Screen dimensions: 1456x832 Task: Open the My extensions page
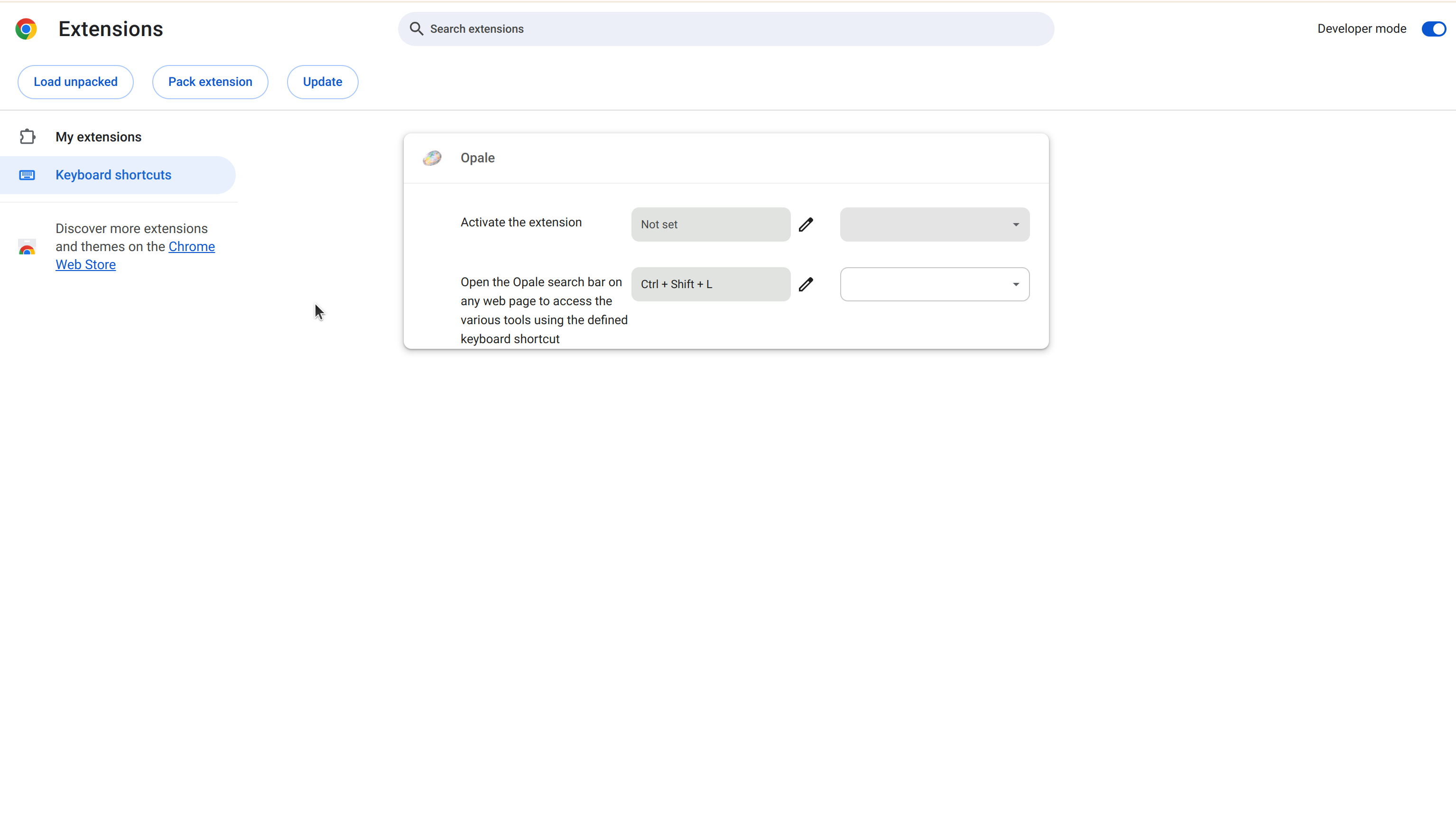pyautogui.click(x=98, y=137)
